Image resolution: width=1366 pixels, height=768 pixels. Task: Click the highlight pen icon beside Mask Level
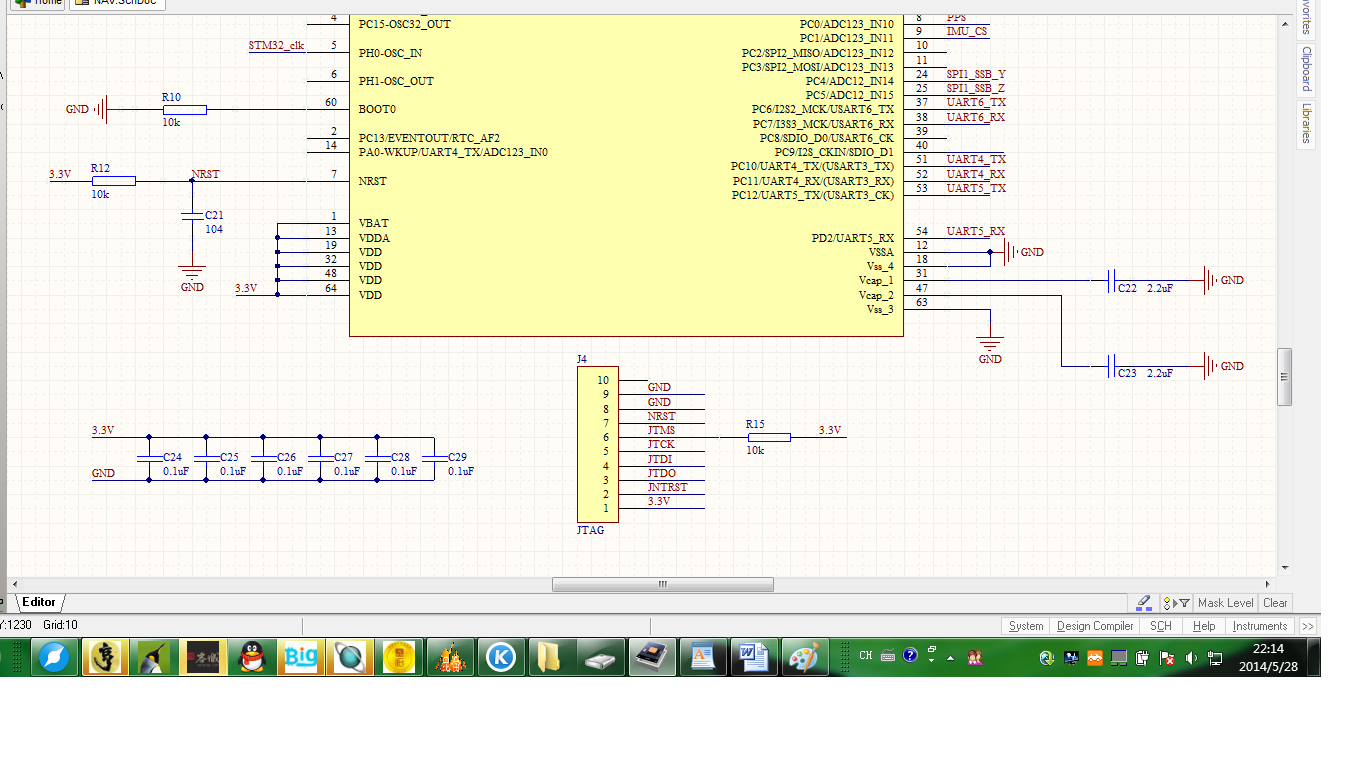coord(1144,603)
